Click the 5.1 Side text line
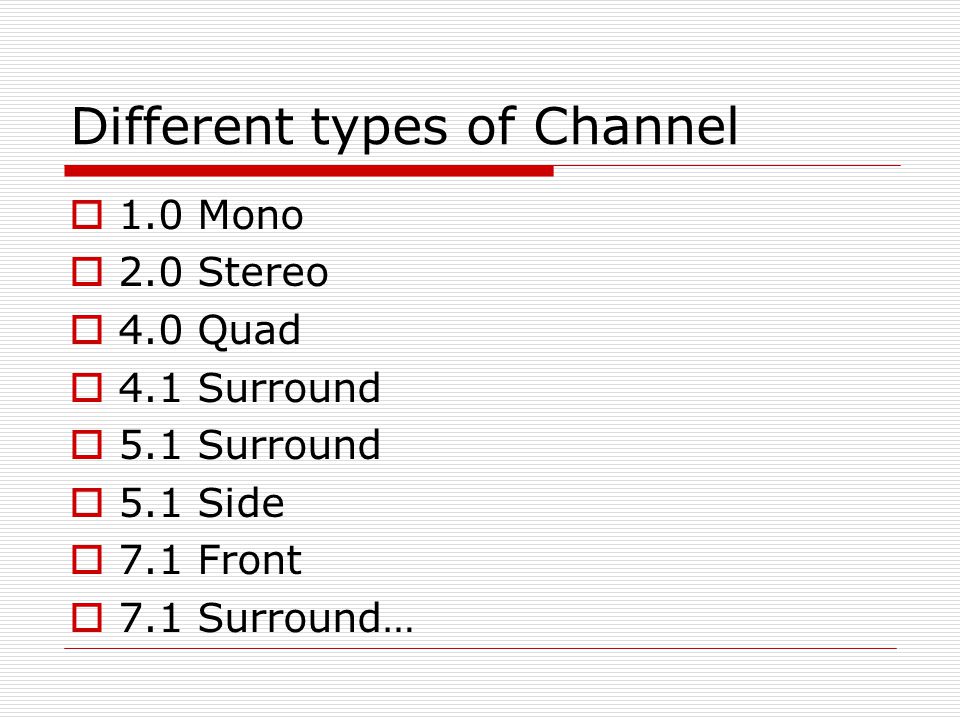The width and height of the screenshot is (960, 720). (x=201, y=502)
